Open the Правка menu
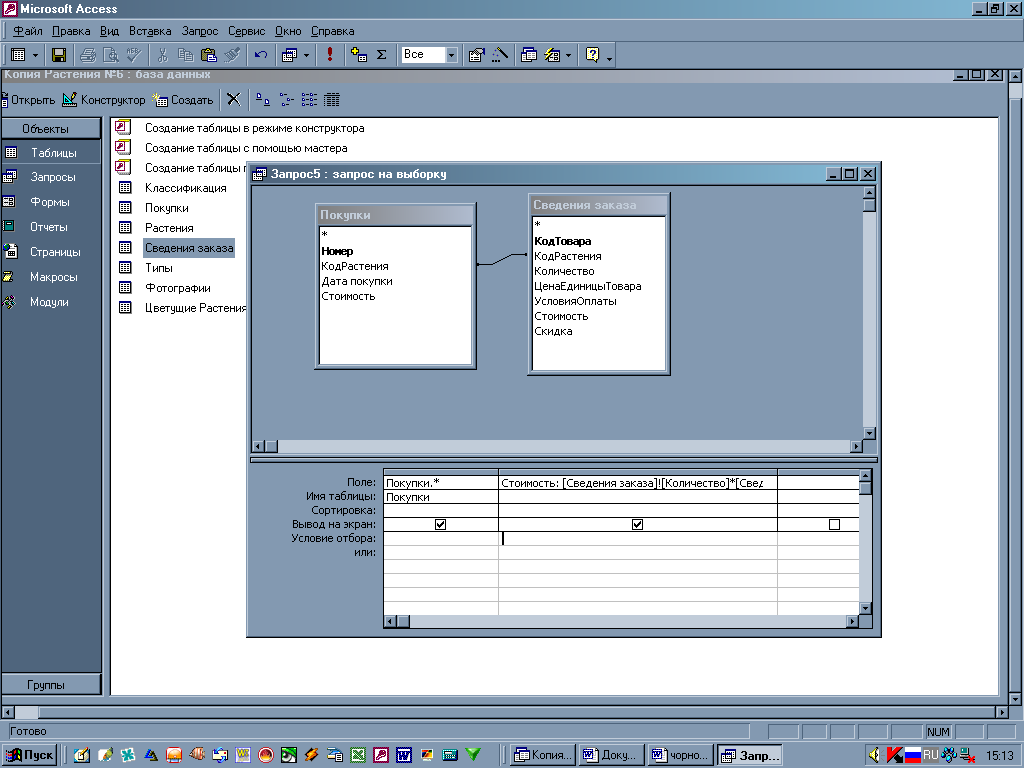 71,31
